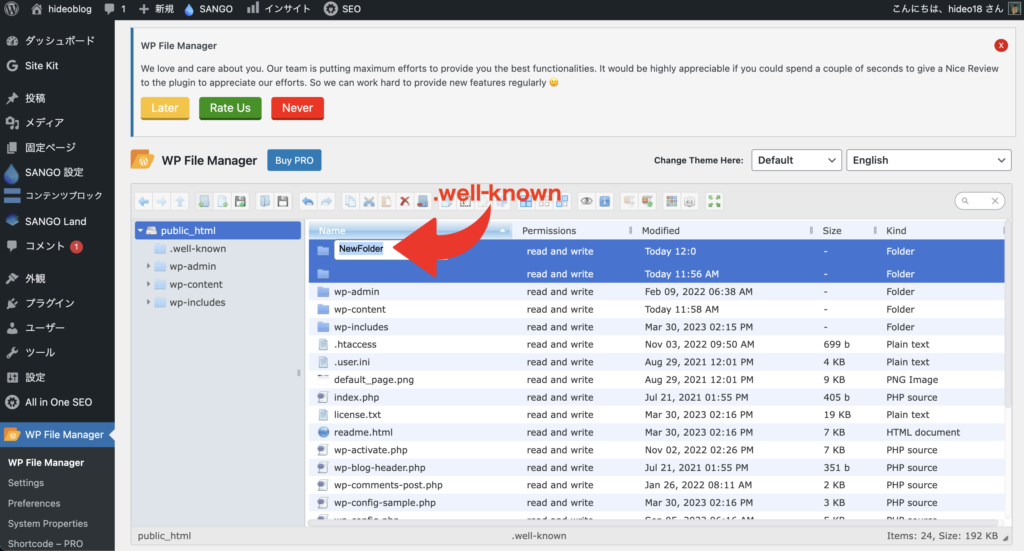Select the .htaccess file row

tap(656, 344)
